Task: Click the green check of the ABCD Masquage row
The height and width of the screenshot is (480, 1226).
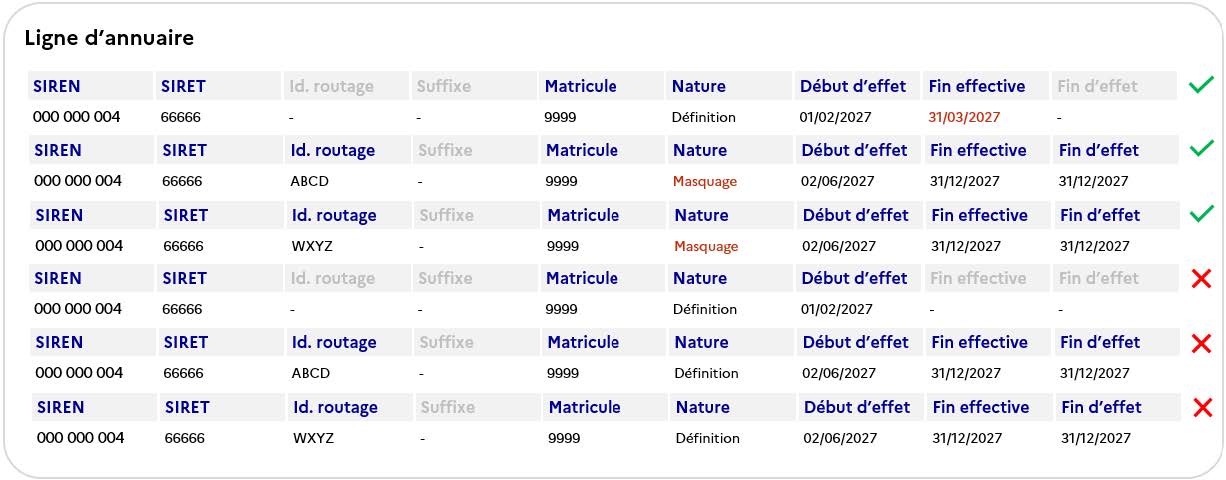Action: coord(1201,150)
